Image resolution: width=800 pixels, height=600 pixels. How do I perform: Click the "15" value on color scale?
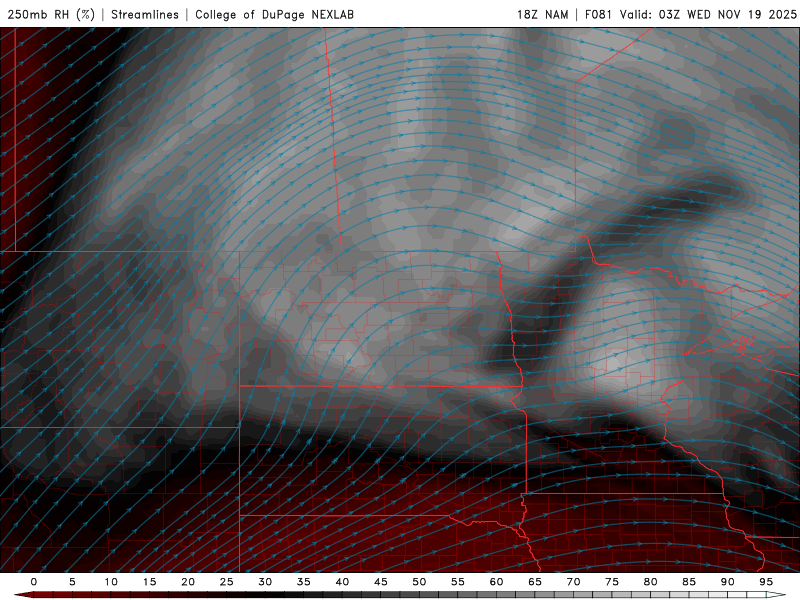(x=149, y=582)
